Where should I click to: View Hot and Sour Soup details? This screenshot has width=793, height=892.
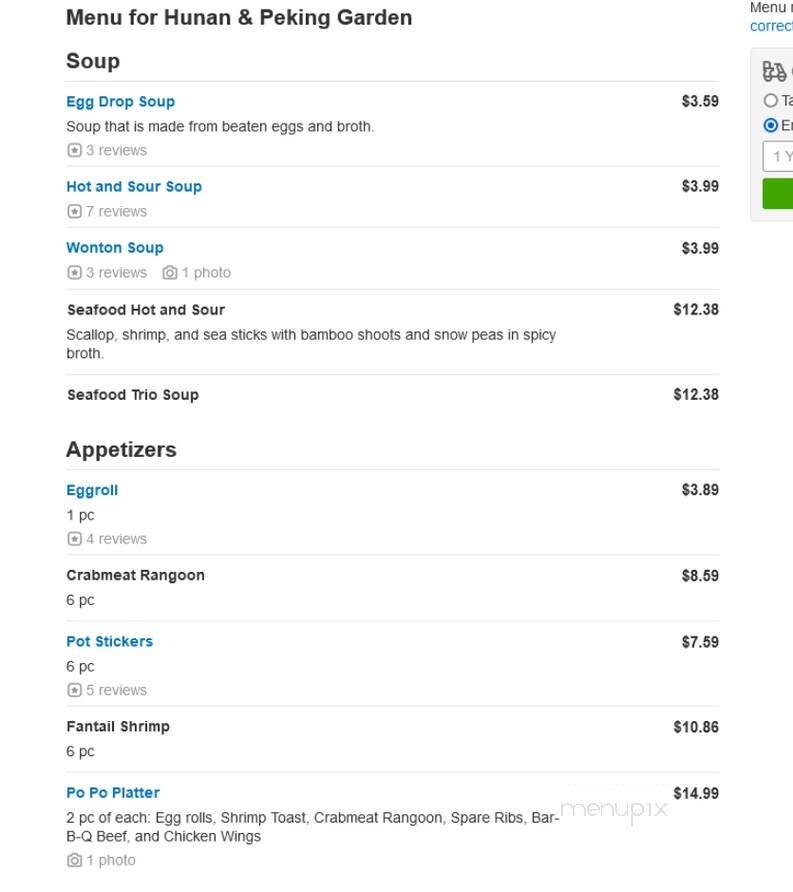[x=134, y=186]
